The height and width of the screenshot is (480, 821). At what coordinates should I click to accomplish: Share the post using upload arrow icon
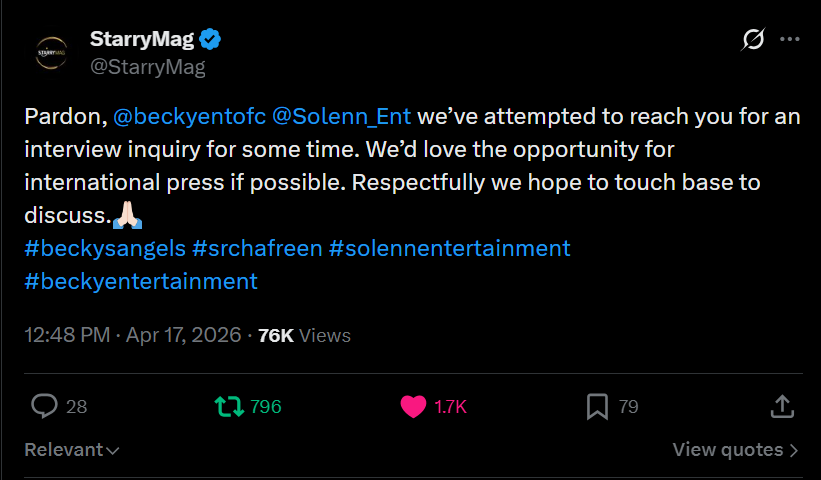[782, 406]
